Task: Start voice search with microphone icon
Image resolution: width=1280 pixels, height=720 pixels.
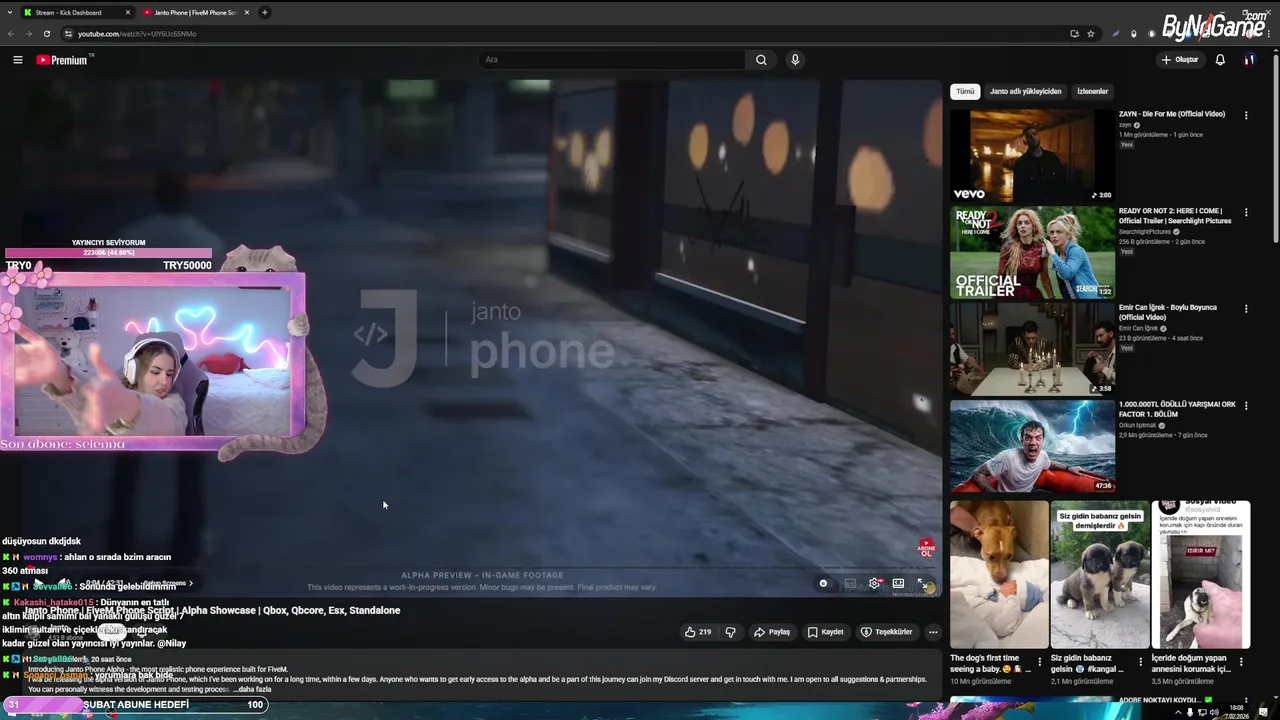Action: (795, 60)
